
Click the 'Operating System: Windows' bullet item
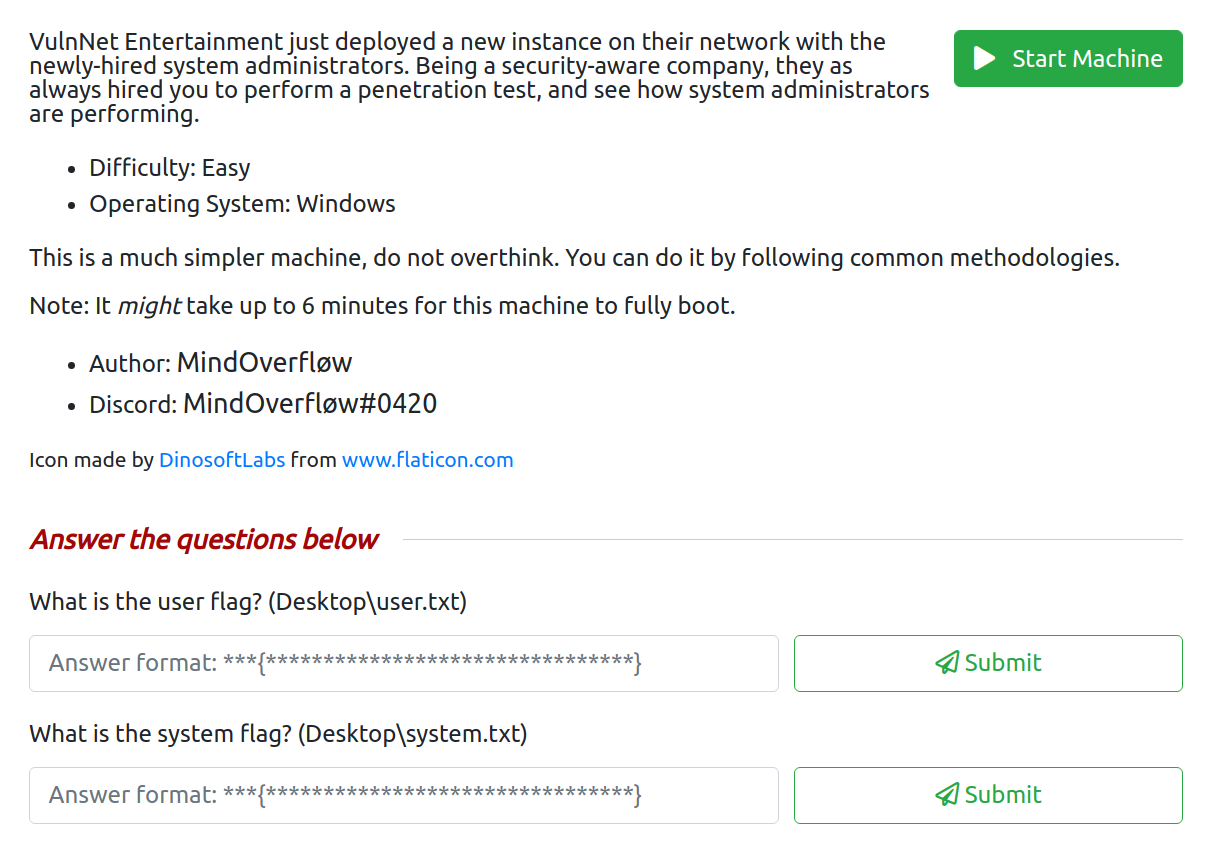[242, 204]
